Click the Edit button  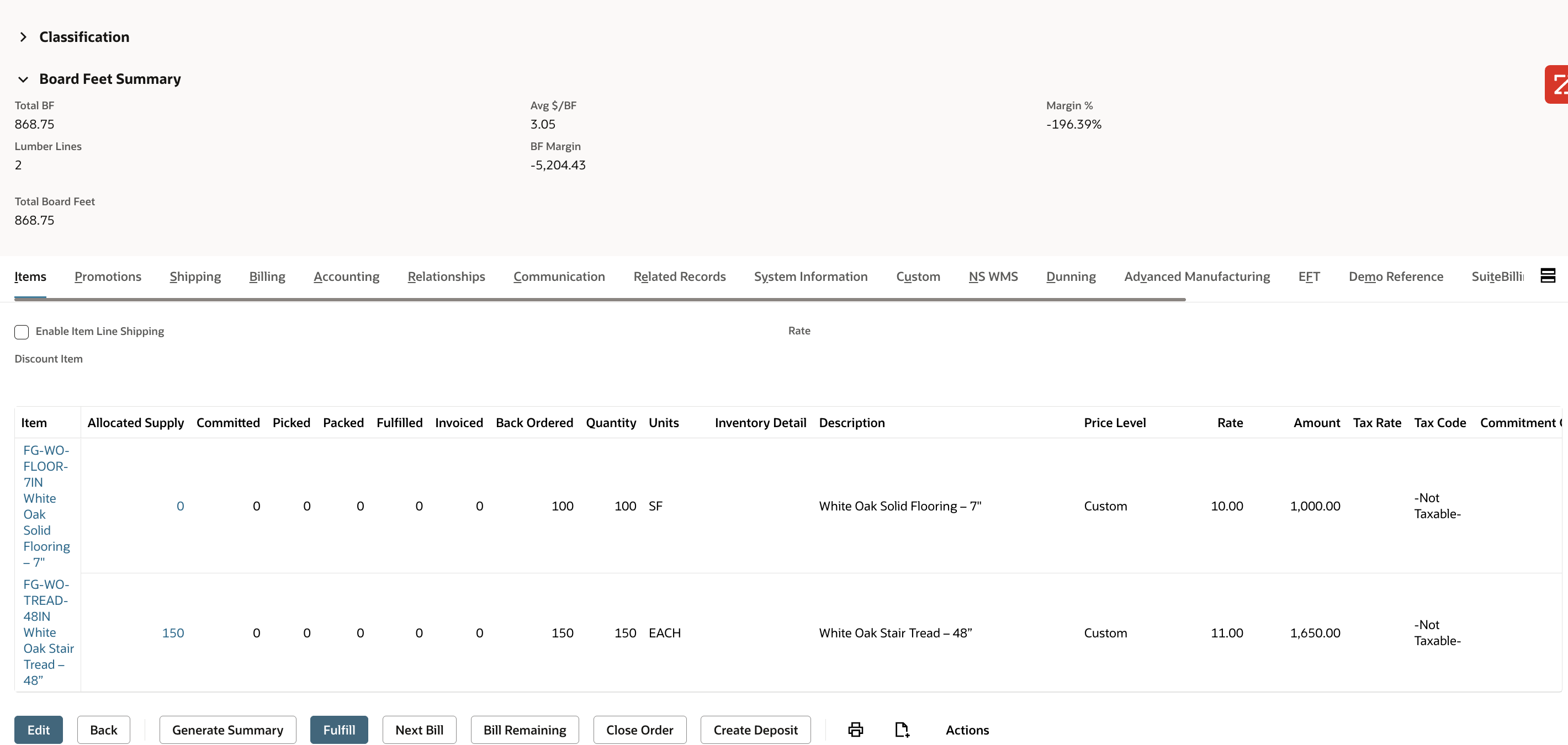pos(38,730)
